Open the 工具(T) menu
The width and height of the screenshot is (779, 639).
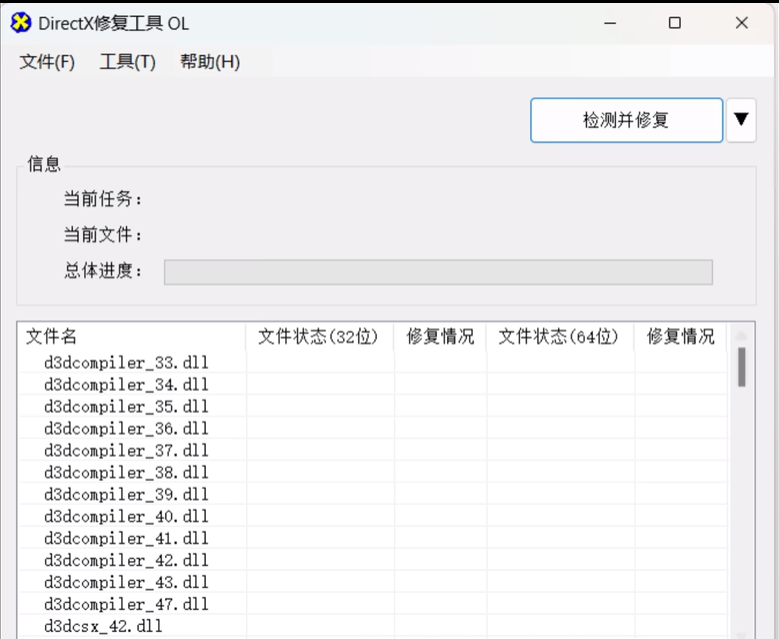coord(128,62)
